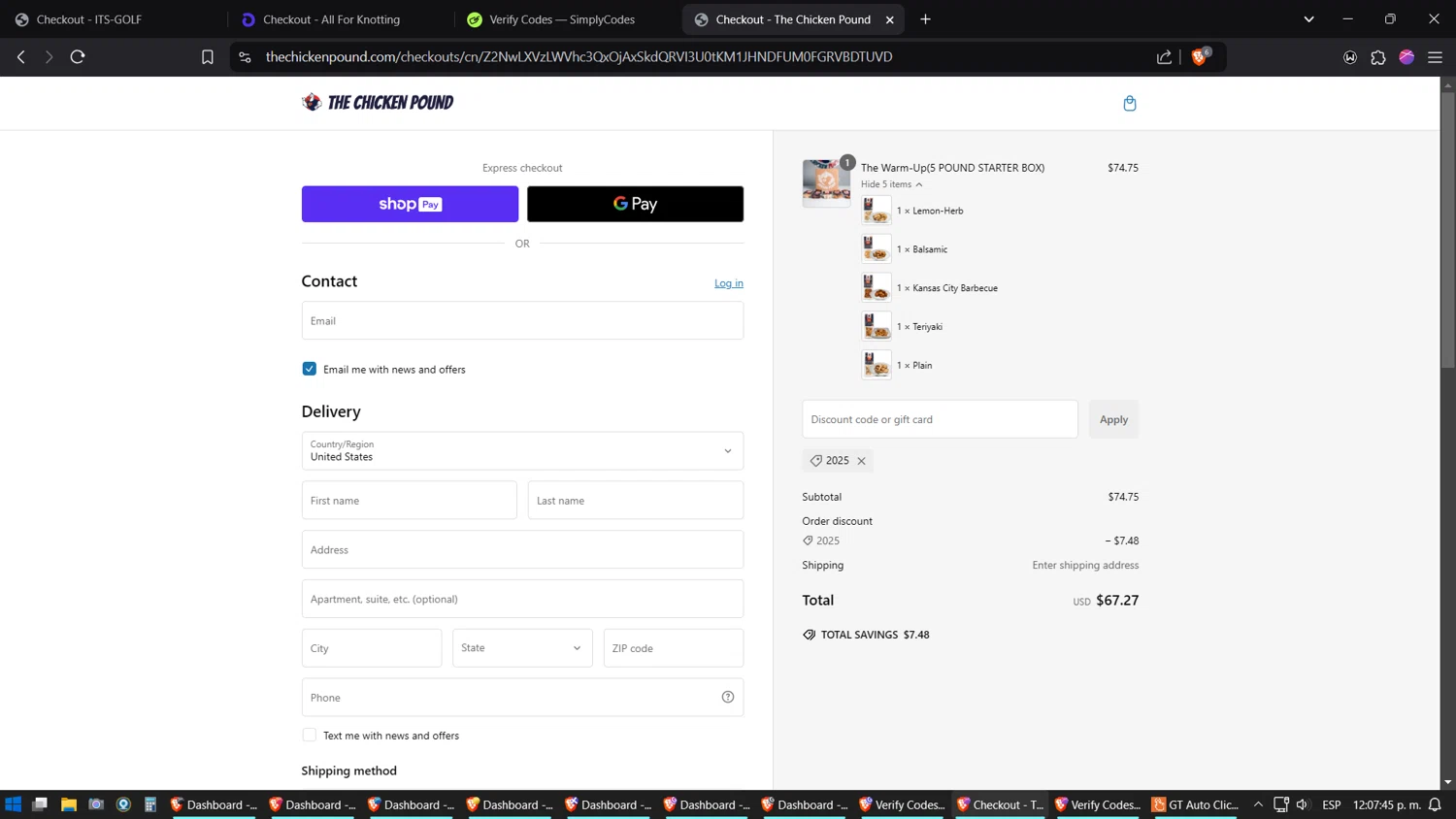Click the browser back arrow

coord(21,57)
